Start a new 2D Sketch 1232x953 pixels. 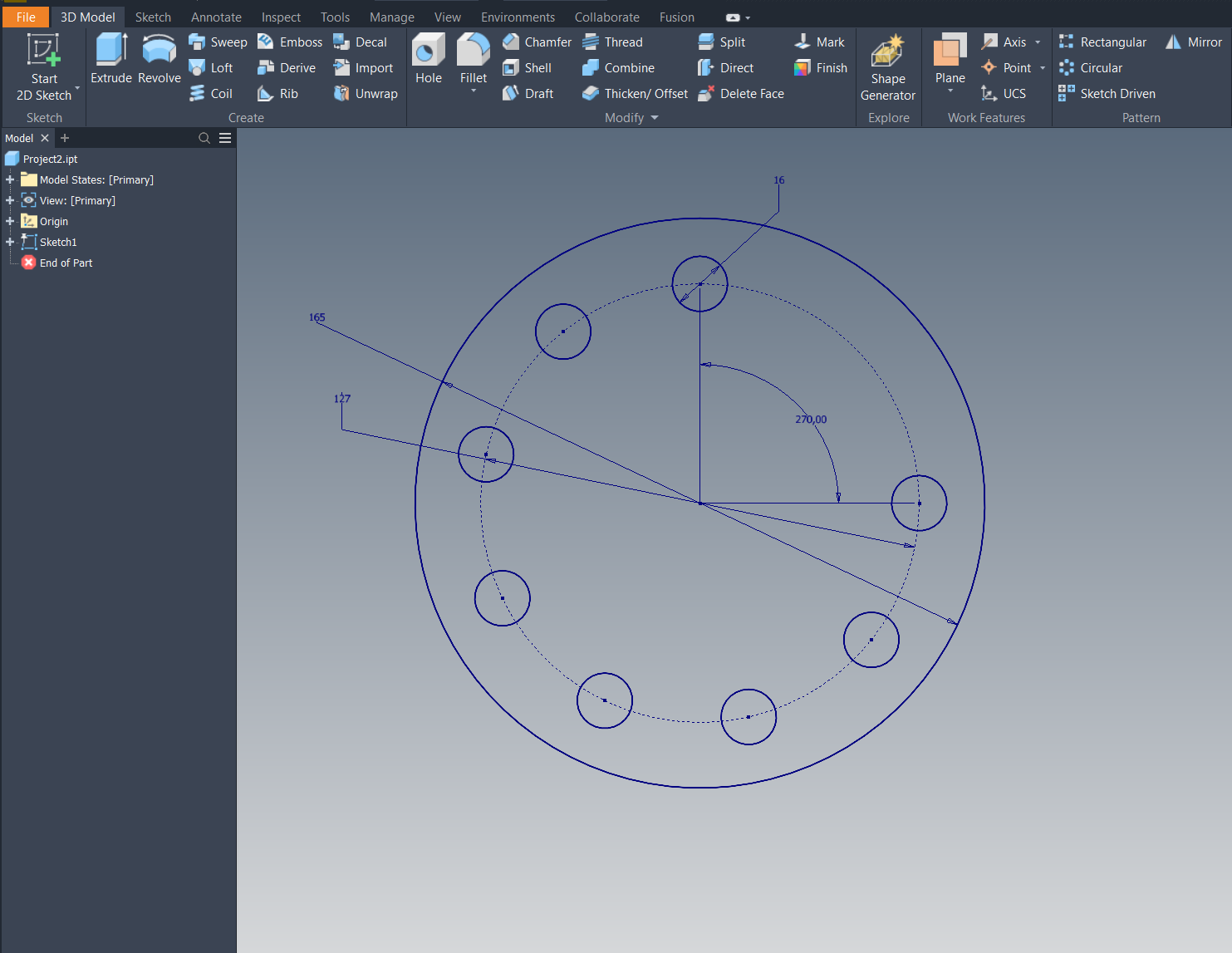click(x=44, y=68)
